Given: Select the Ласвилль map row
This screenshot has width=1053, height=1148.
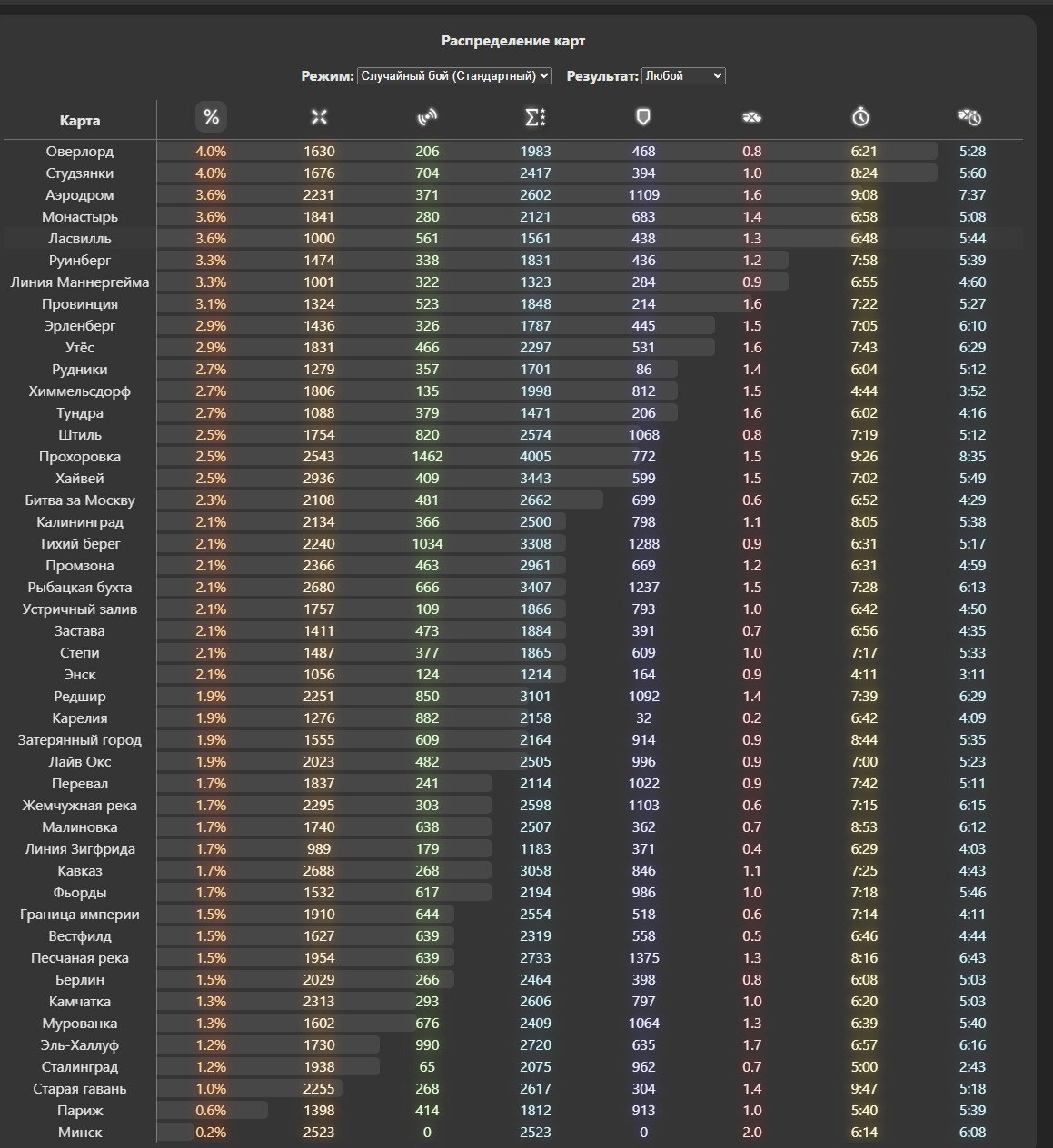Looking at the screenshot, I should pyautogui.click(x=513, y=238).
